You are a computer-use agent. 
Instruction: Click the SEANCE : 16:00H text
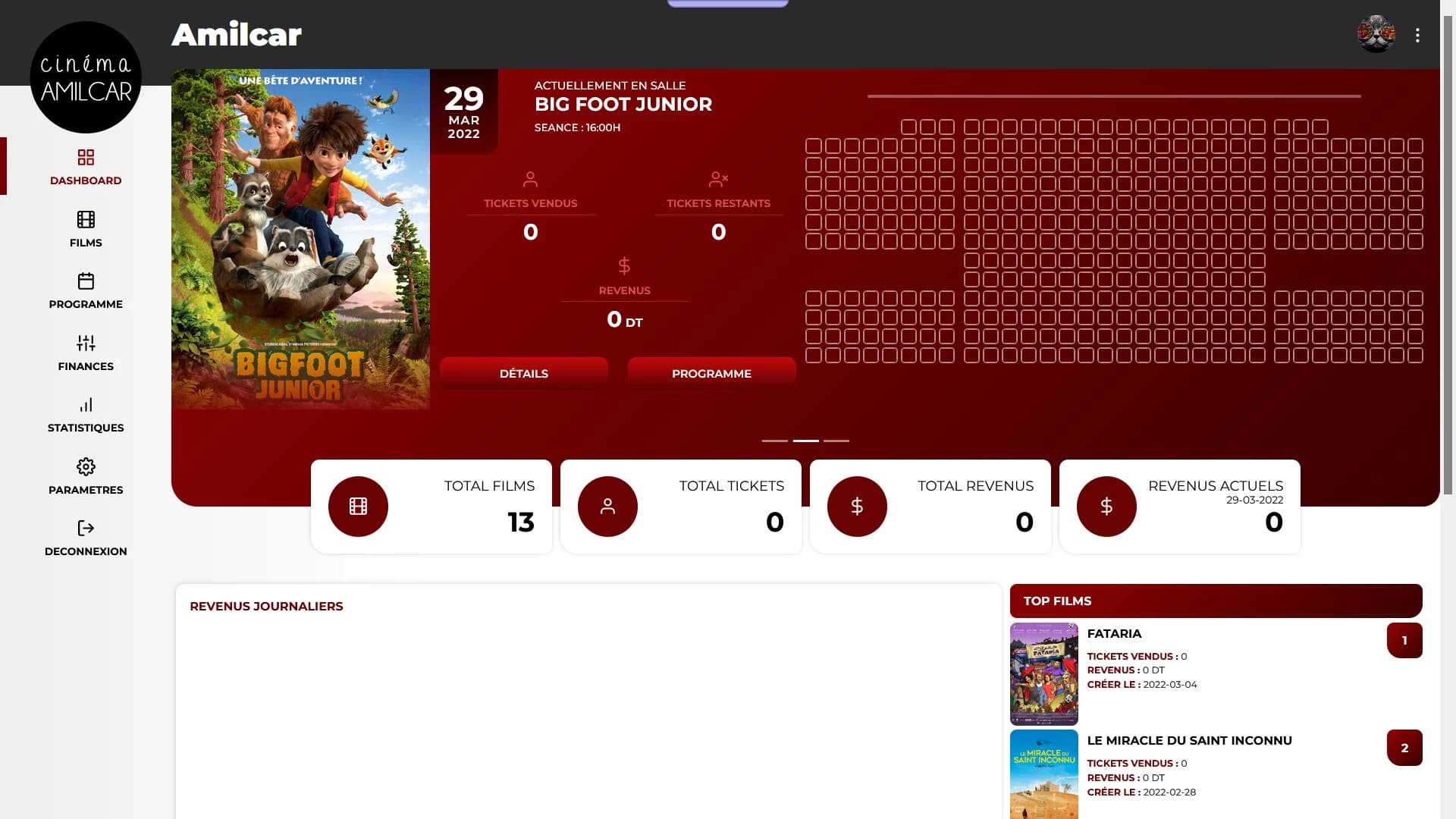[577, 127]
